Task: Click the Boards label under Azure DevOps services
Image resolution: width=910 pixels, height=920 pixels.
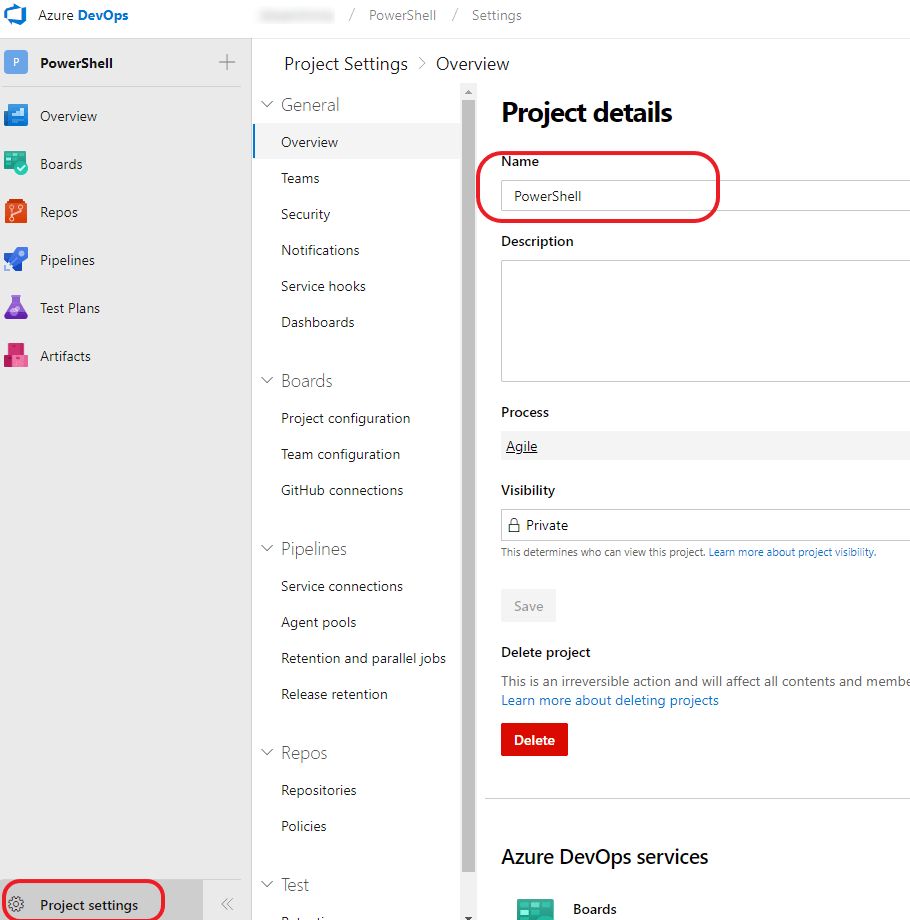Action: tap(594, 909)
